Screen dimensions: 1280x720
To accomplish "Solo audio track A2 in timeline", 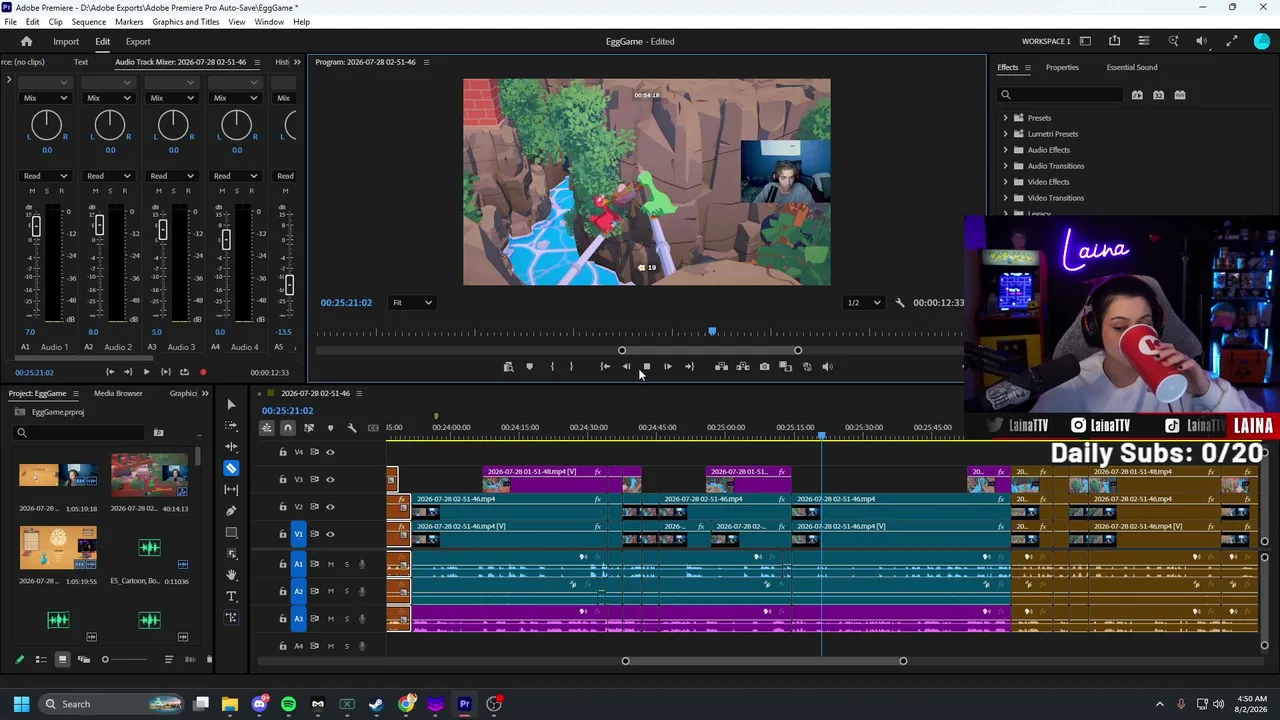I will tap(346, 591).
